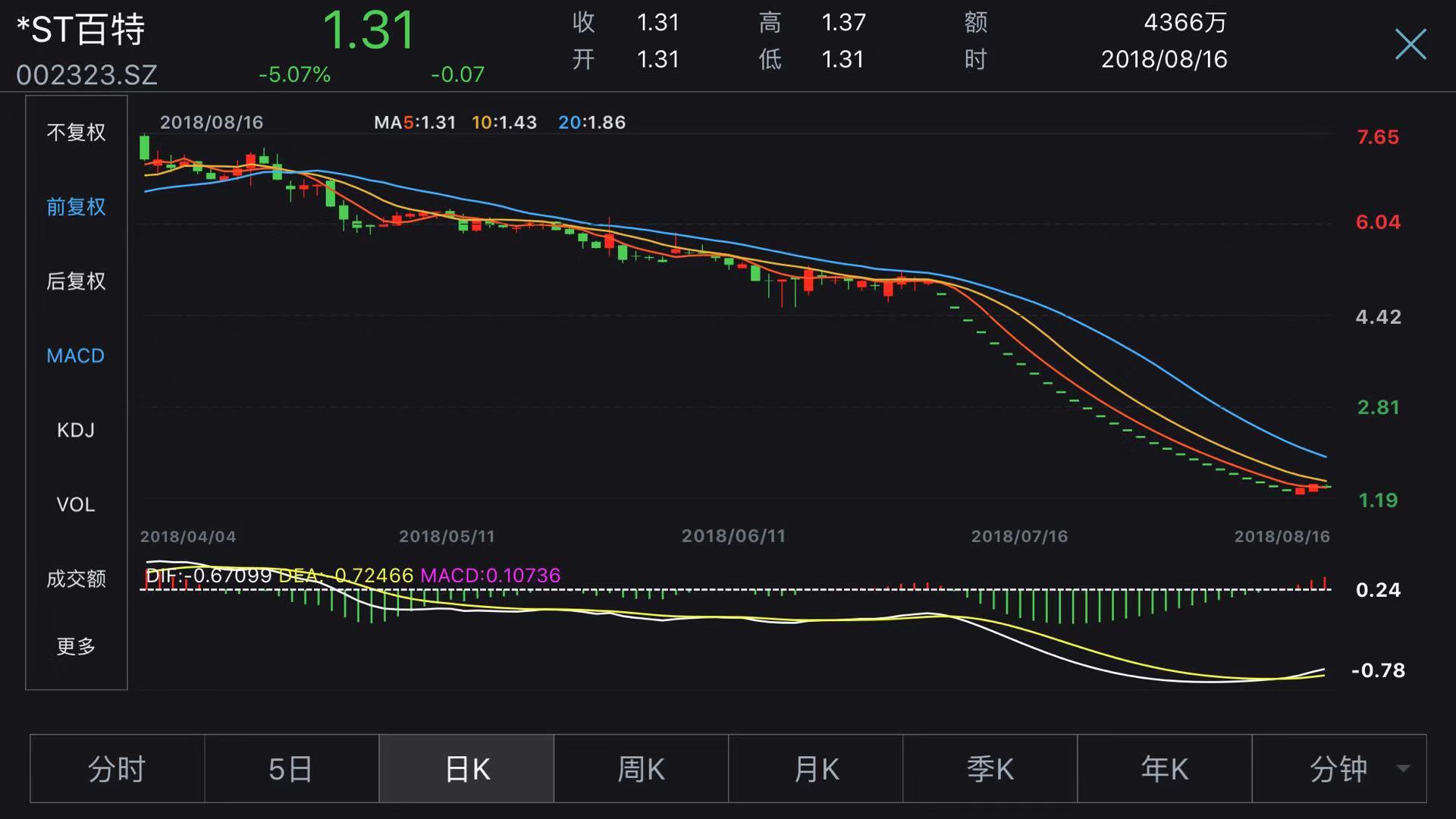Open the 分时 intraday tab
This screenshot has width=1456, height=819.
pyautogui.click(x=117, y=769)
